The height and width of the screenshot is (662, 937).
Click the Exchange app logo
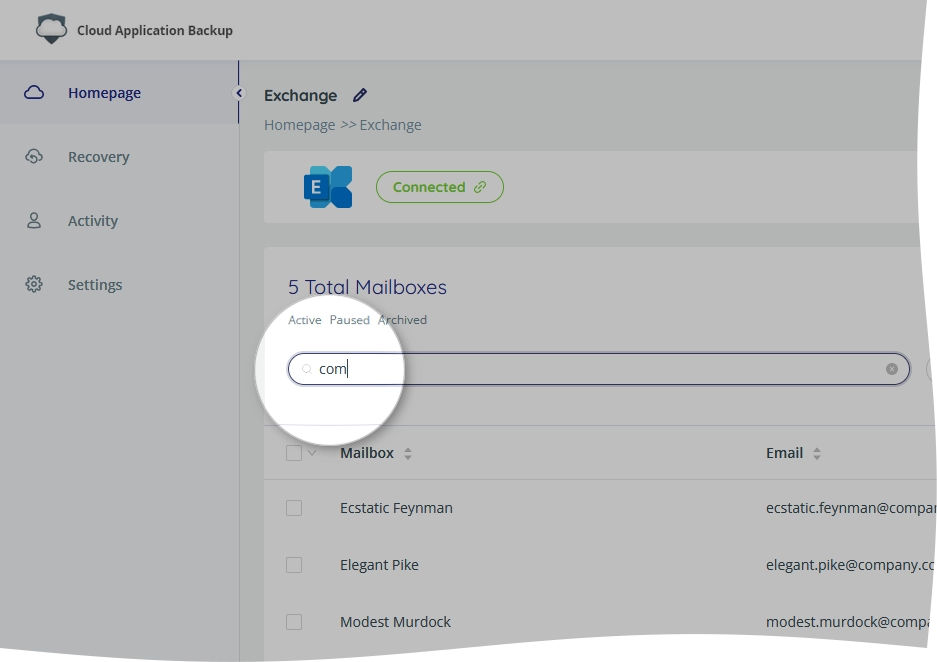328,187
